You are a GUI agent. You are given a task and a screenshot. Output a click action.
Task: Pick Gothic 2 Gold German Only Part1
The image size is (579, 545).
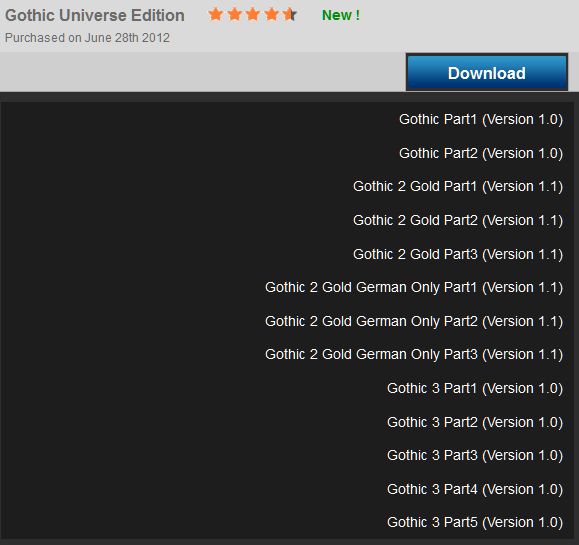(x=414, y=288)
